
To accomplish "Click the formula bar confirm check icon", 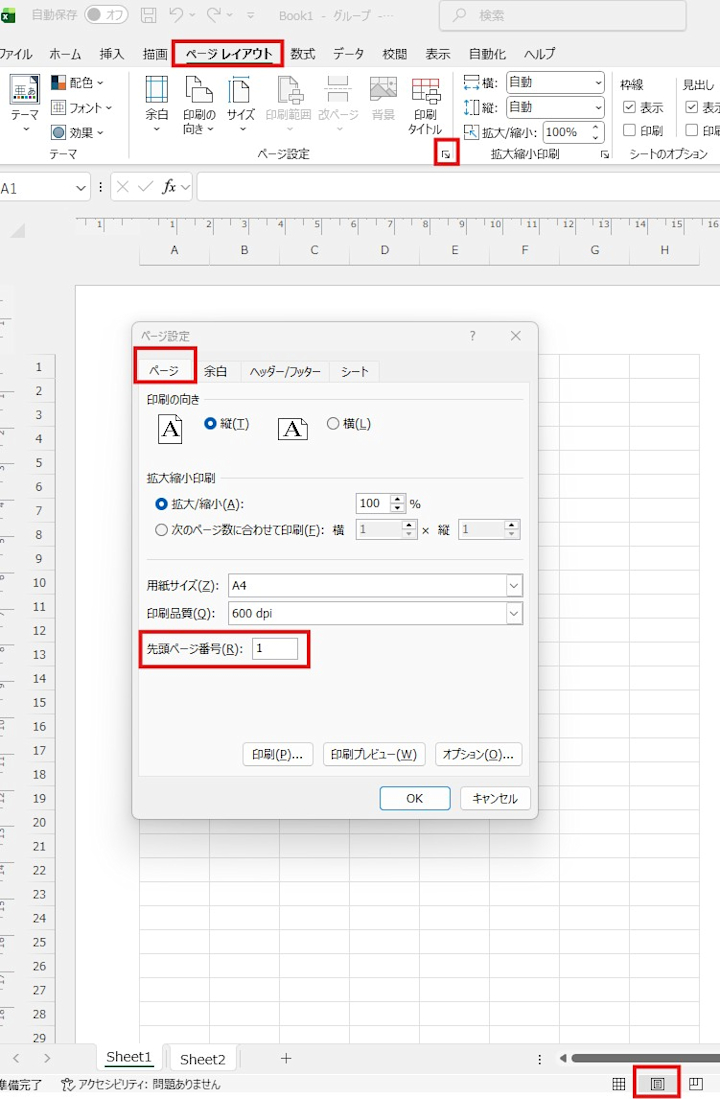I will [x=146, y=187].
